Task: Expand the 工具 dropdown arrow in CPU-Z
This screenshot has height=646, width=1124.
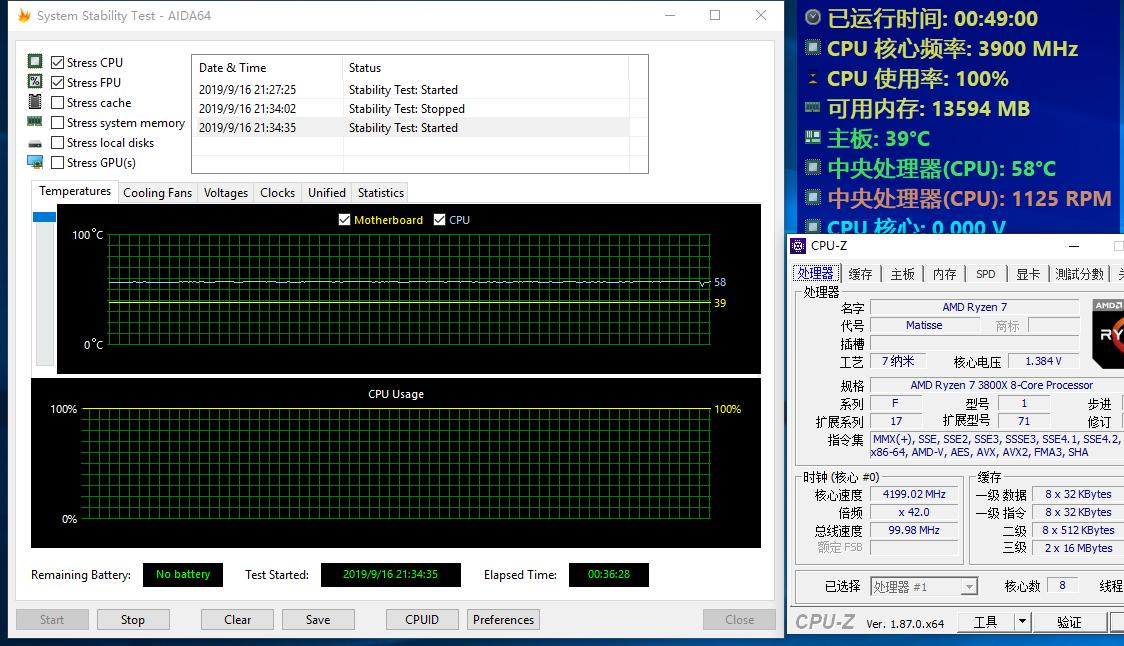Action: (1022, 622)
